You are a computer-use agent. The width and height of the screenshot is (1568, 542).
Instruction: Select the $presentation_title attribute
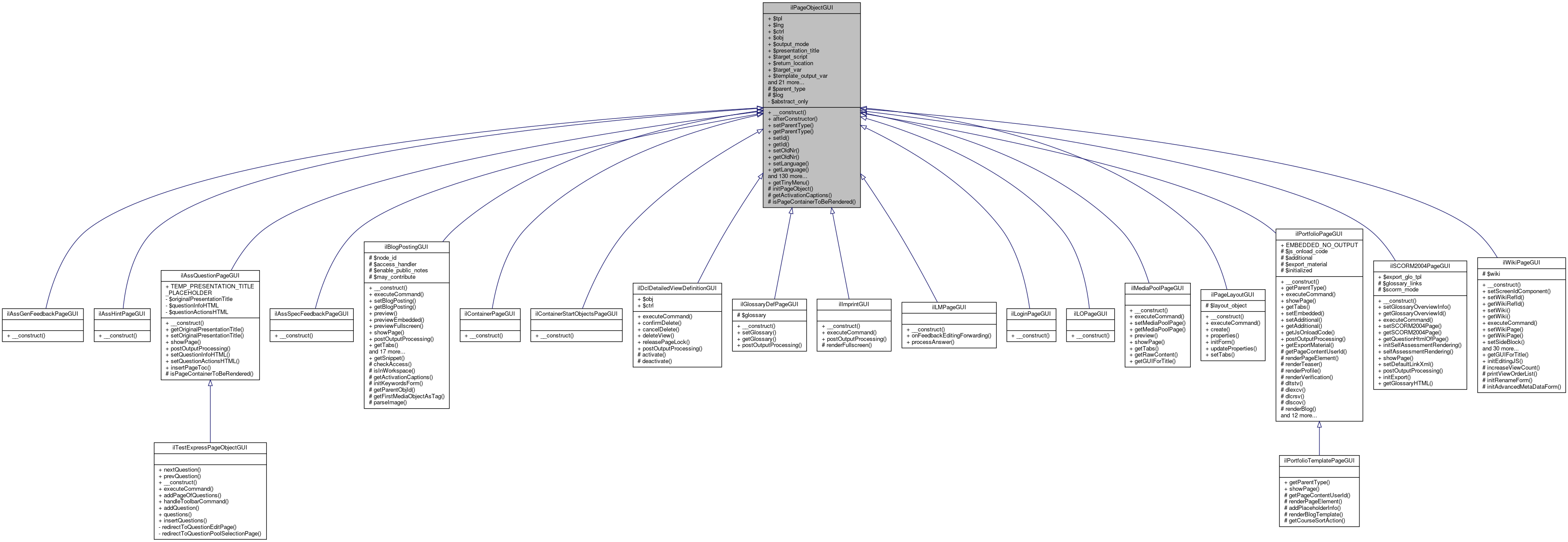pos(794,50)
